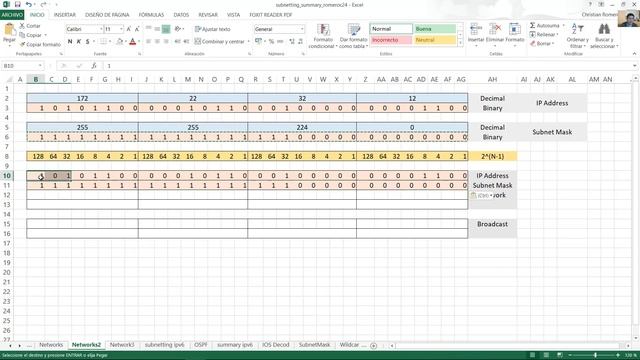The image size is (640, 360).
Task: Toggle bold N formatting
Action: 70,42
